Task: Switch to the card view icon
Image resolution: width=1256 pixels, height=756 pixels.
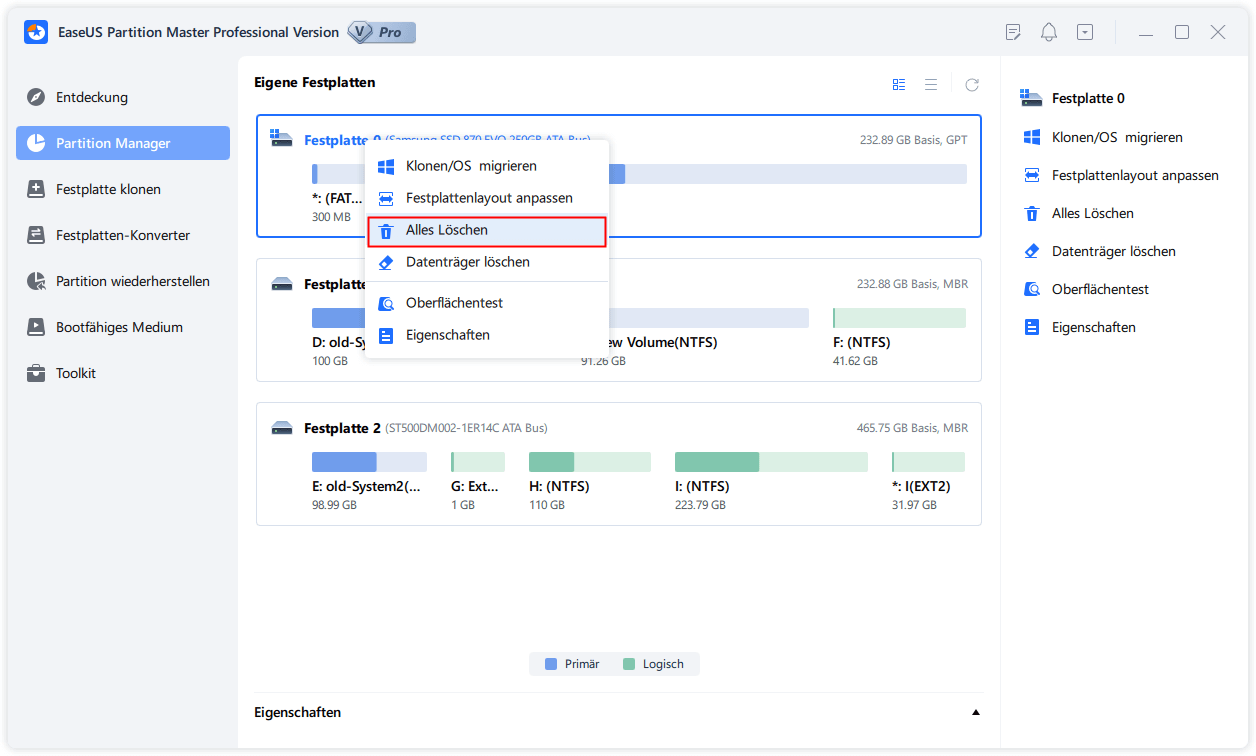Action: [899, 85]
